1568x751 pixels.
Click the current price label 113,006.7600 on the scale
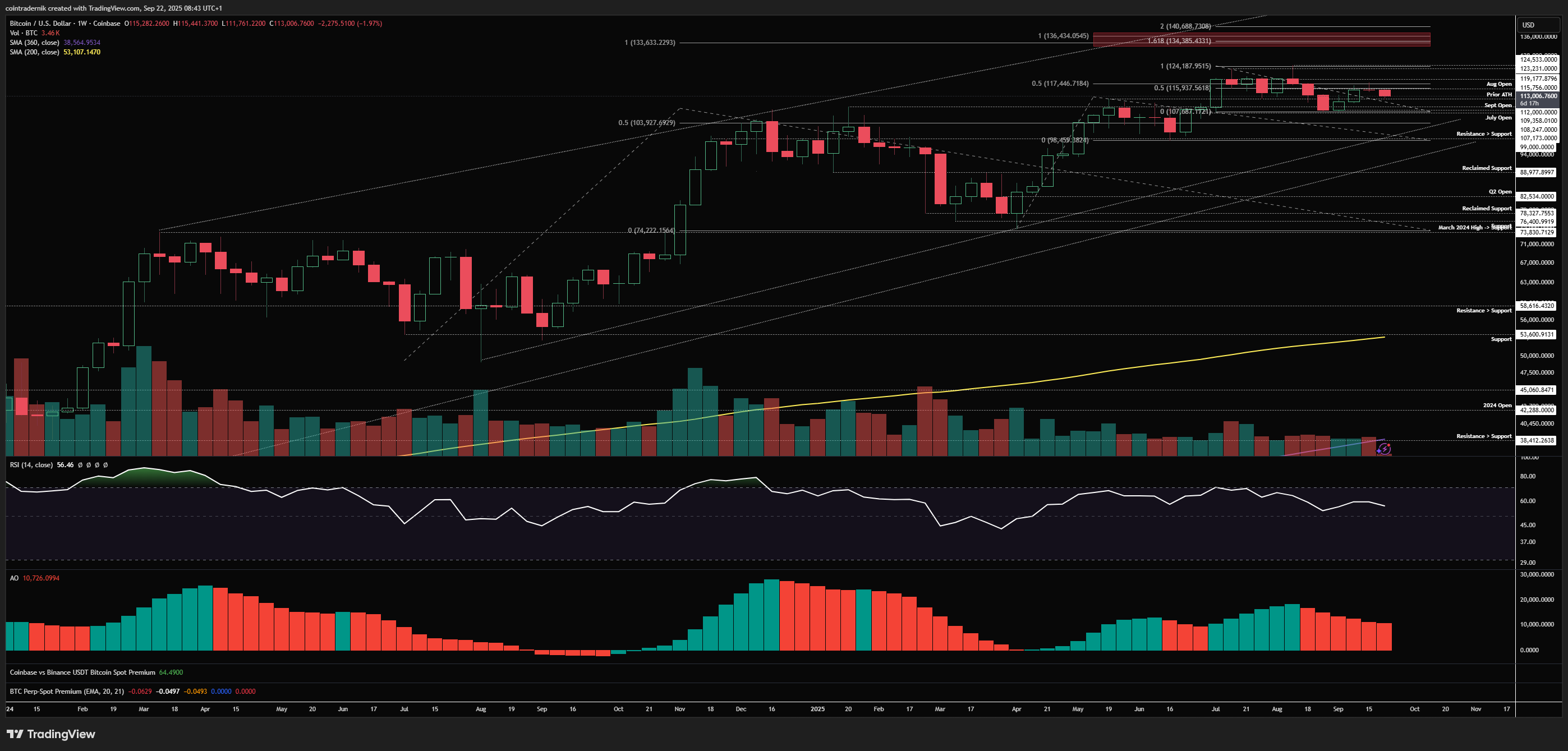pyautogui.click(x=1538, y=95)
